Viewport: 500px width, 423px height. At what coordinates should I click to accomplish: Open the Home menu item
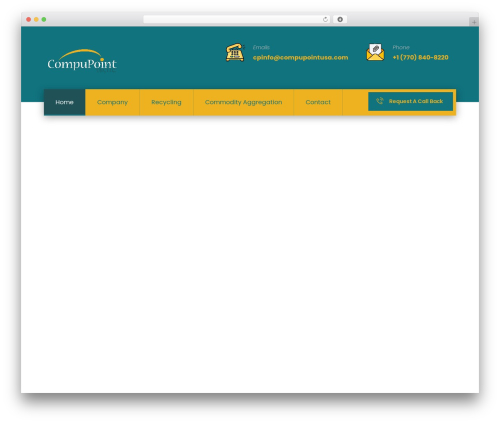tap(64, 102)
